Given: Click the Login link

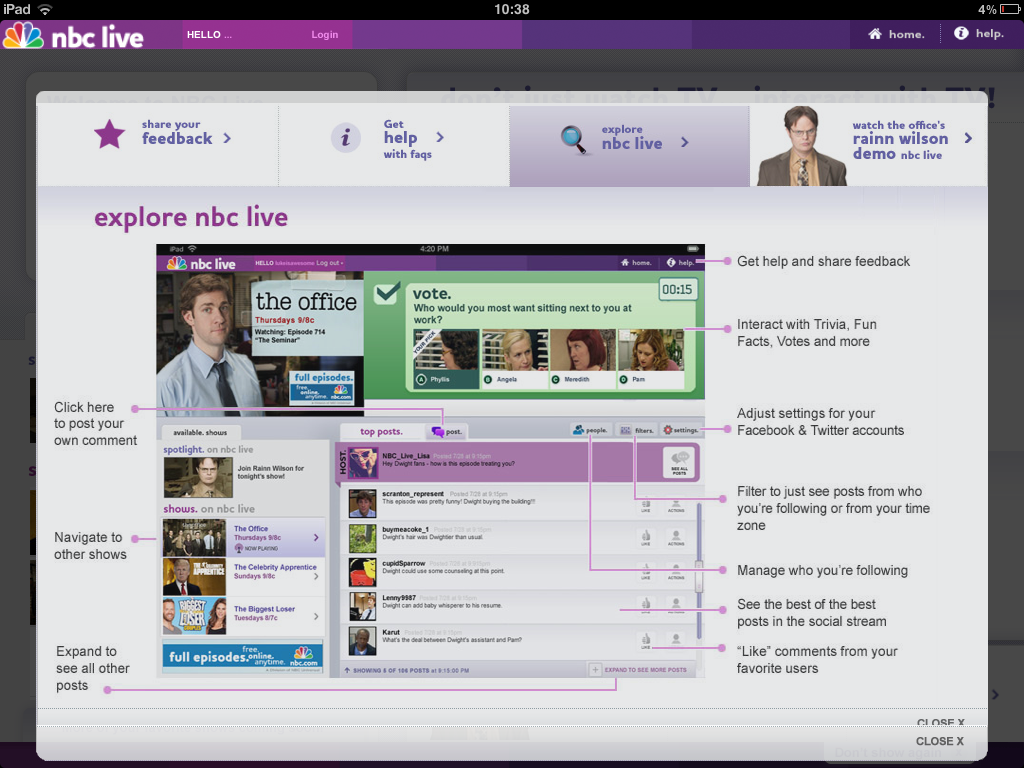Looking at the screenshot, I should (x=325, y=35).
